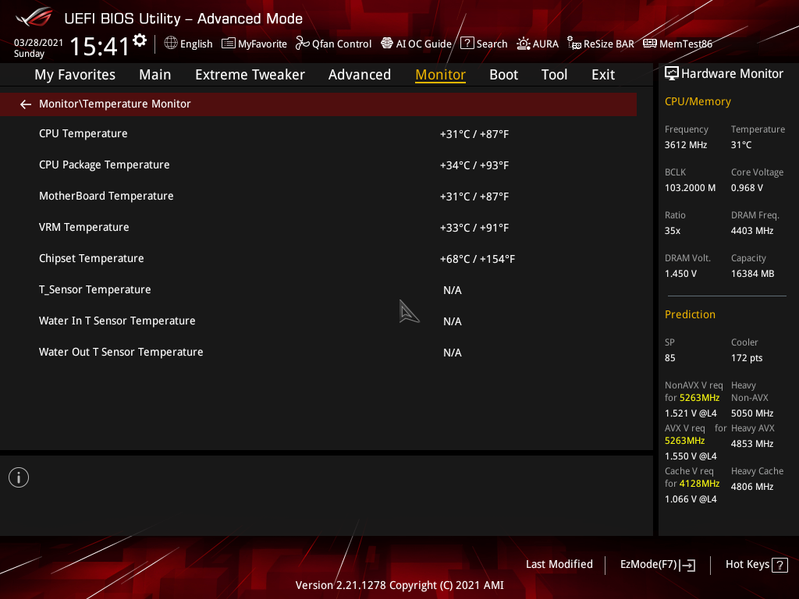Go to the Exit tab
Image resolution: width=799 pixels, height=599 pixels.
click(x=603, y=75)
